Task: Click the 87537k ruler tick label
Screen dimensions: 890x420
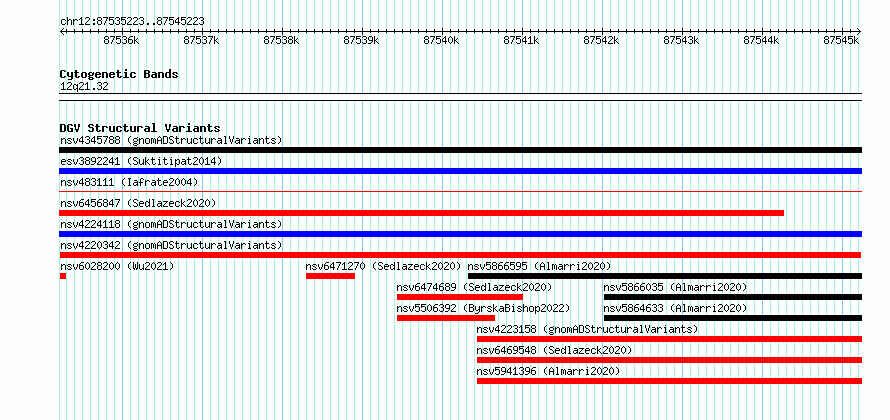Action: (x=201, y=40)
